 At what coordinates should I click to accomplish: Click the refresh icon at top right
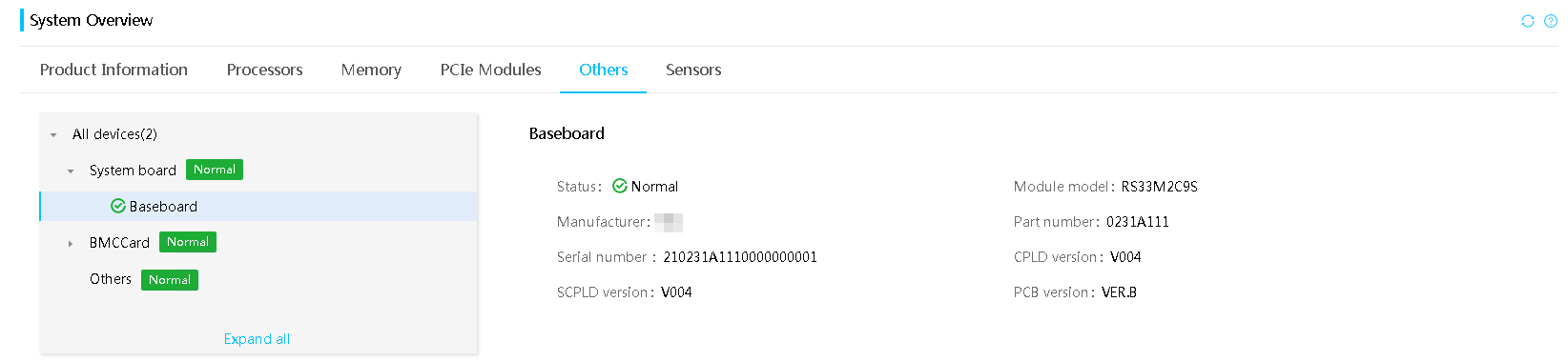pyautogui.click(x=1527, y=21)
